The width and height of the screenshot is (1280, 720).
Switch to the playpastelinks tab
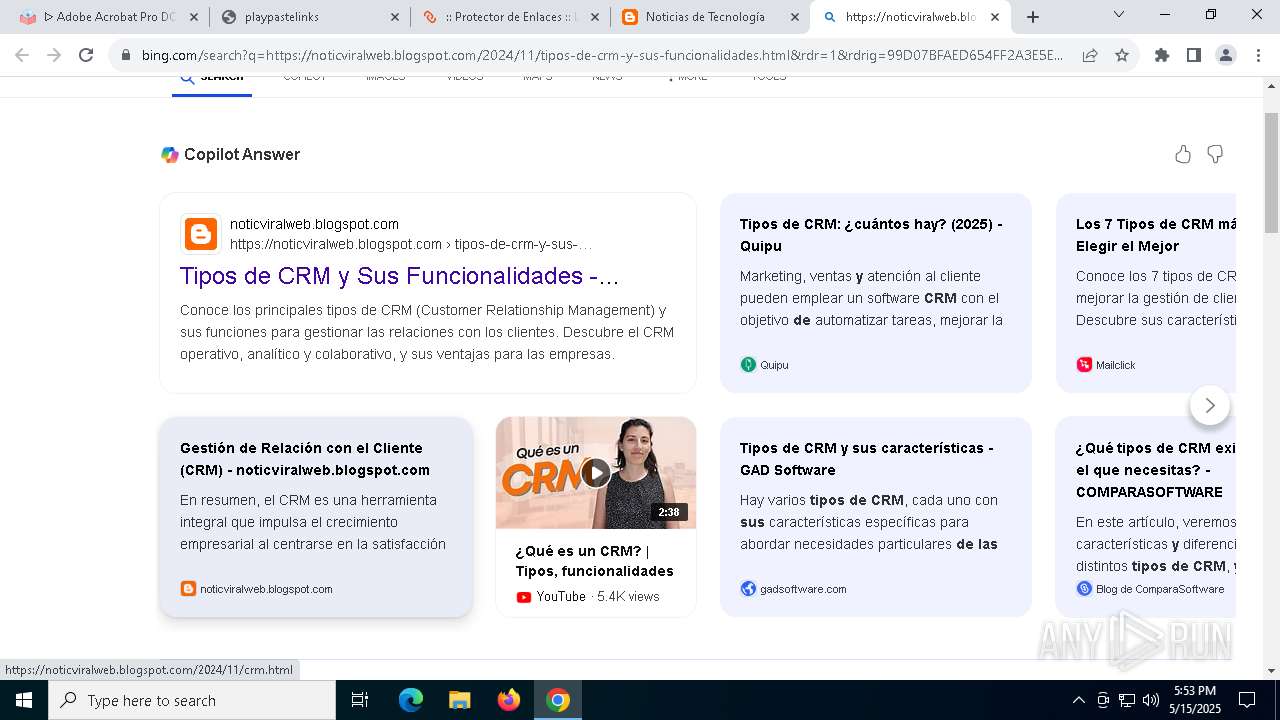[310, 17]
